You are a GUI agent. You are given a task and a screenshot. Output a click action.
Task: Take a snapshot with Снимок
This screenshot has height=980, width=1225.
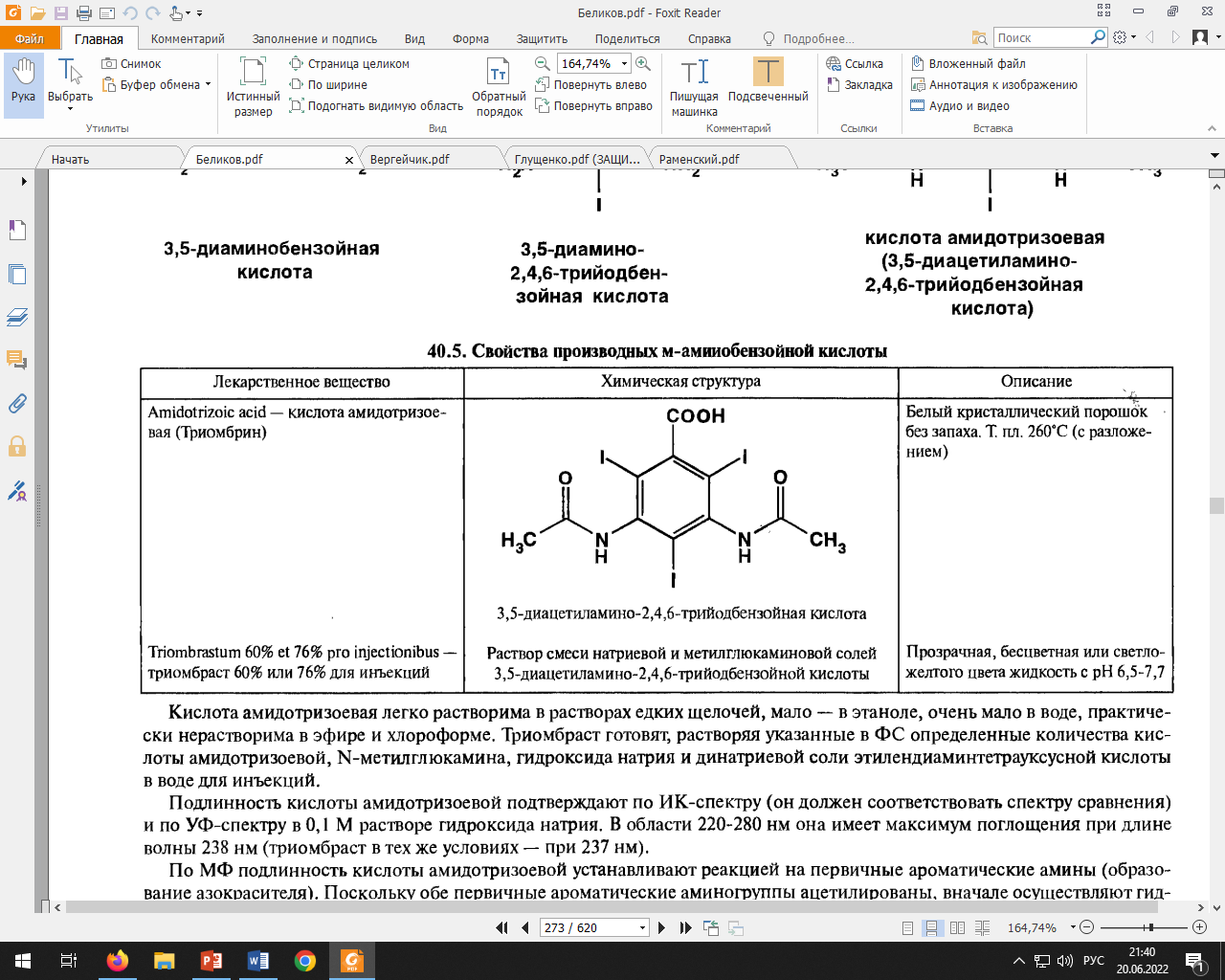point(131,64)
